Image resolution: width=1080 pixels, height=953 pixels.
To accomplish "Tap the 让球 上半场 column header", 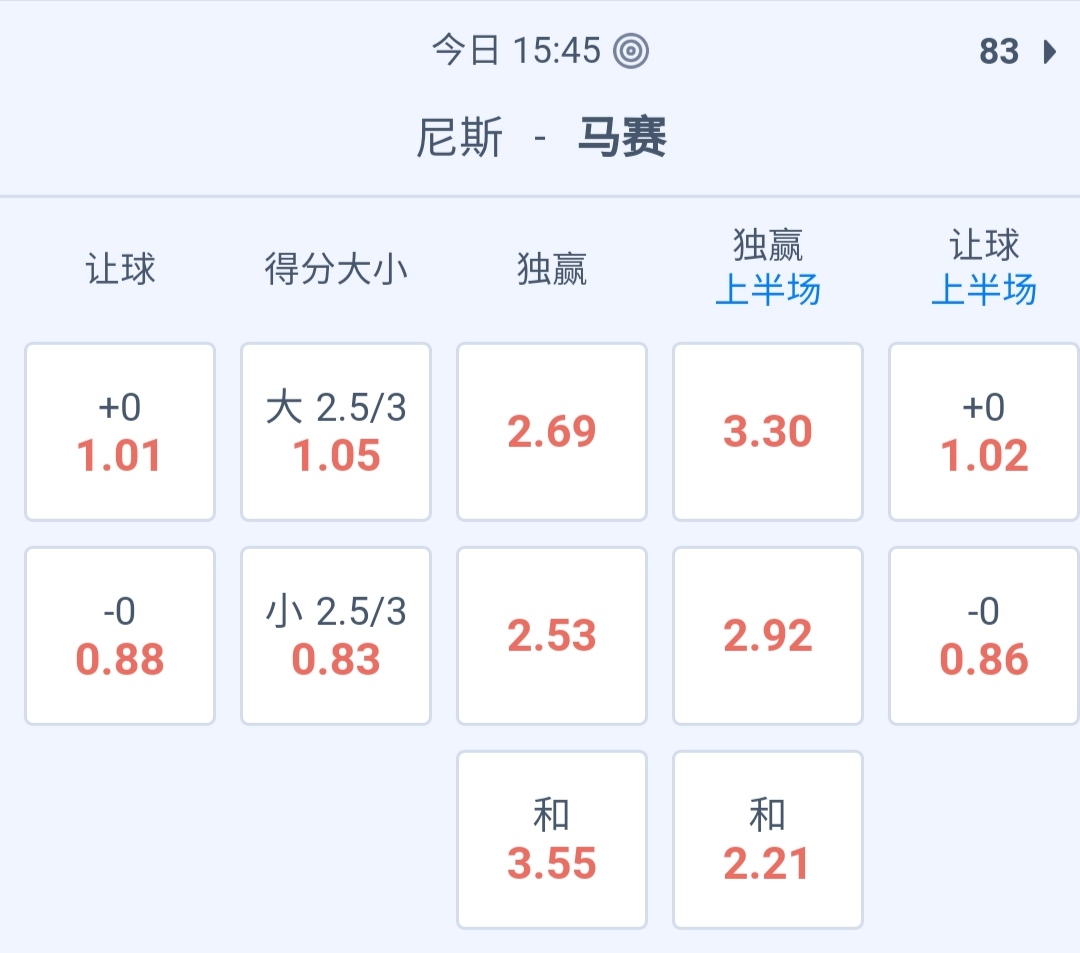I will (984, 268).
